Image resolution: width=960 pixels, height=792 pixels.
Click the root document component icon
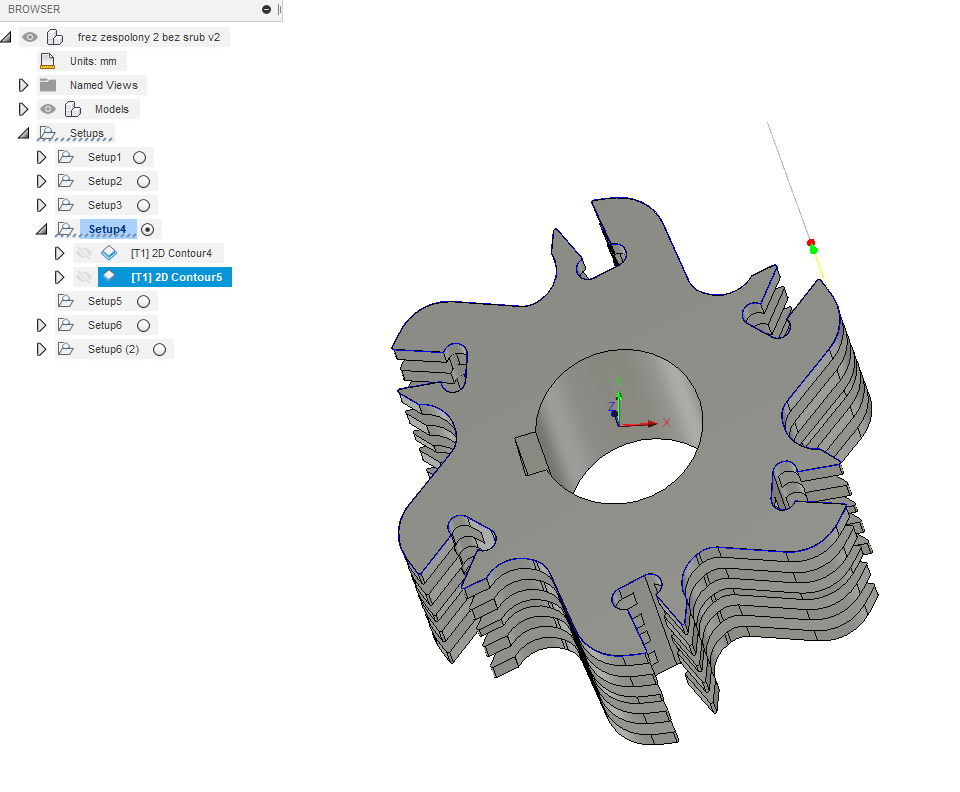click(55, 37)
